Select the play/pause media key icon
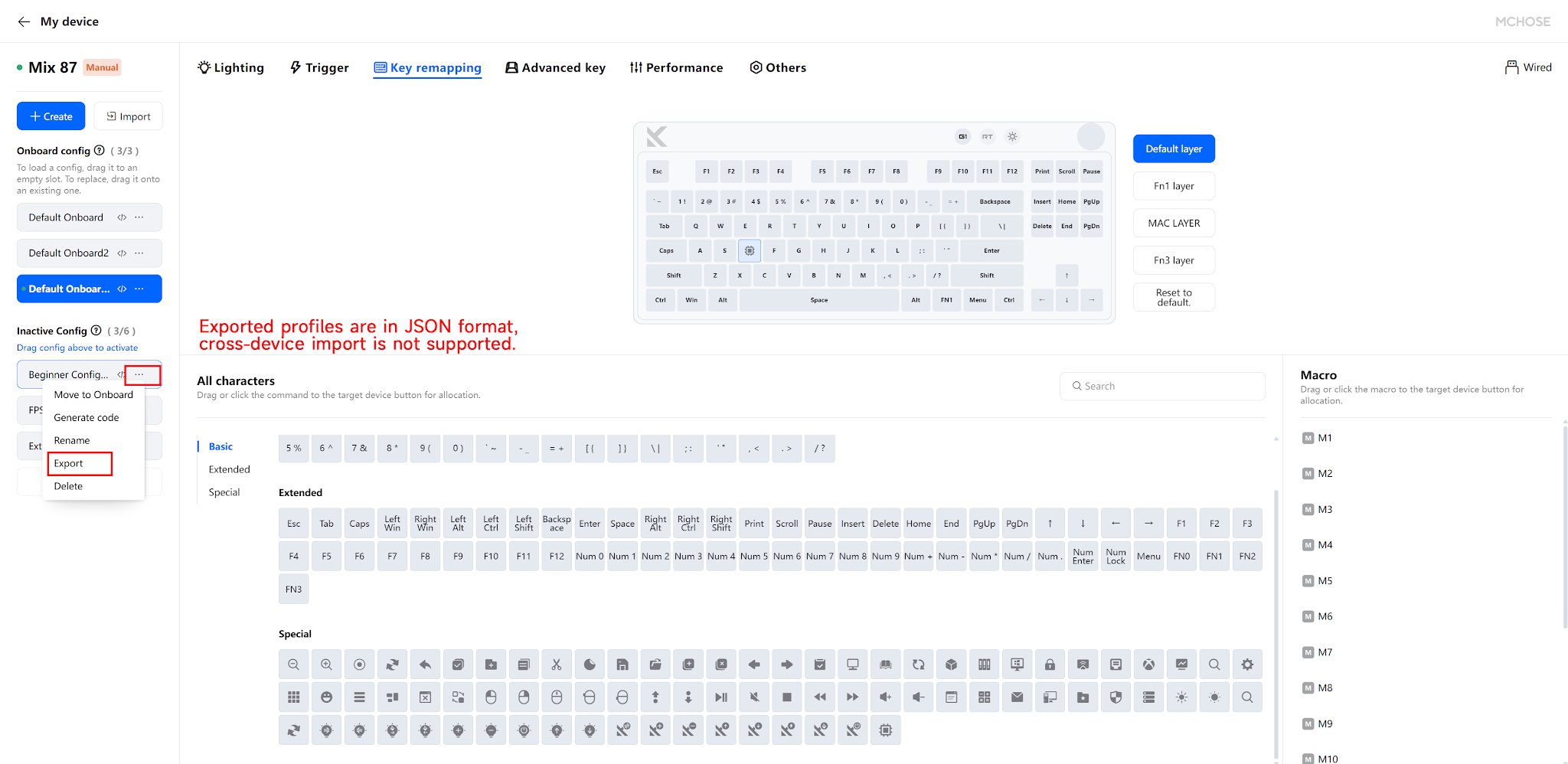 click(x=721, y=697)
